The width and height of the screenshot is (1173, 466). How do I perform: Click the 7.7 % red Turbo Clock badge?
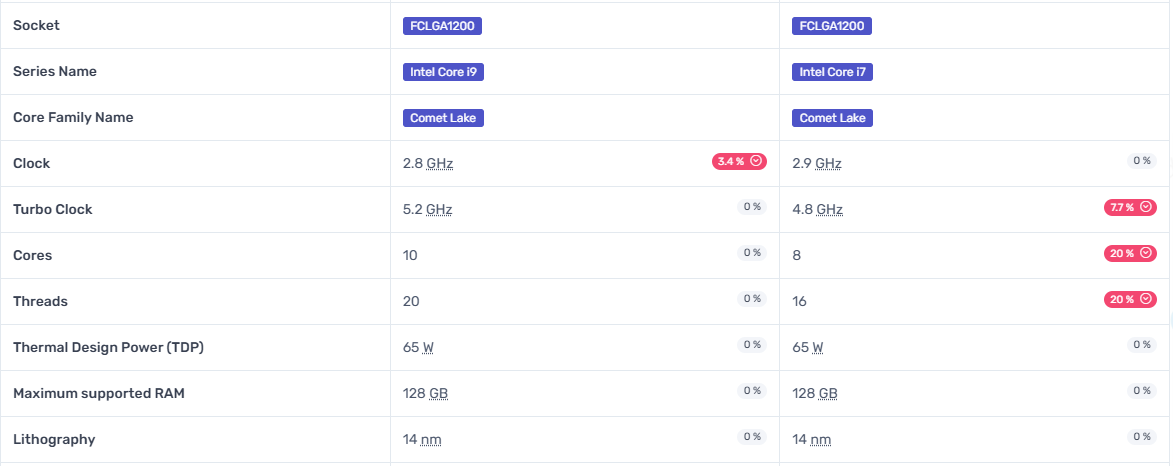pyautogui.click(x=1130, y=207)
